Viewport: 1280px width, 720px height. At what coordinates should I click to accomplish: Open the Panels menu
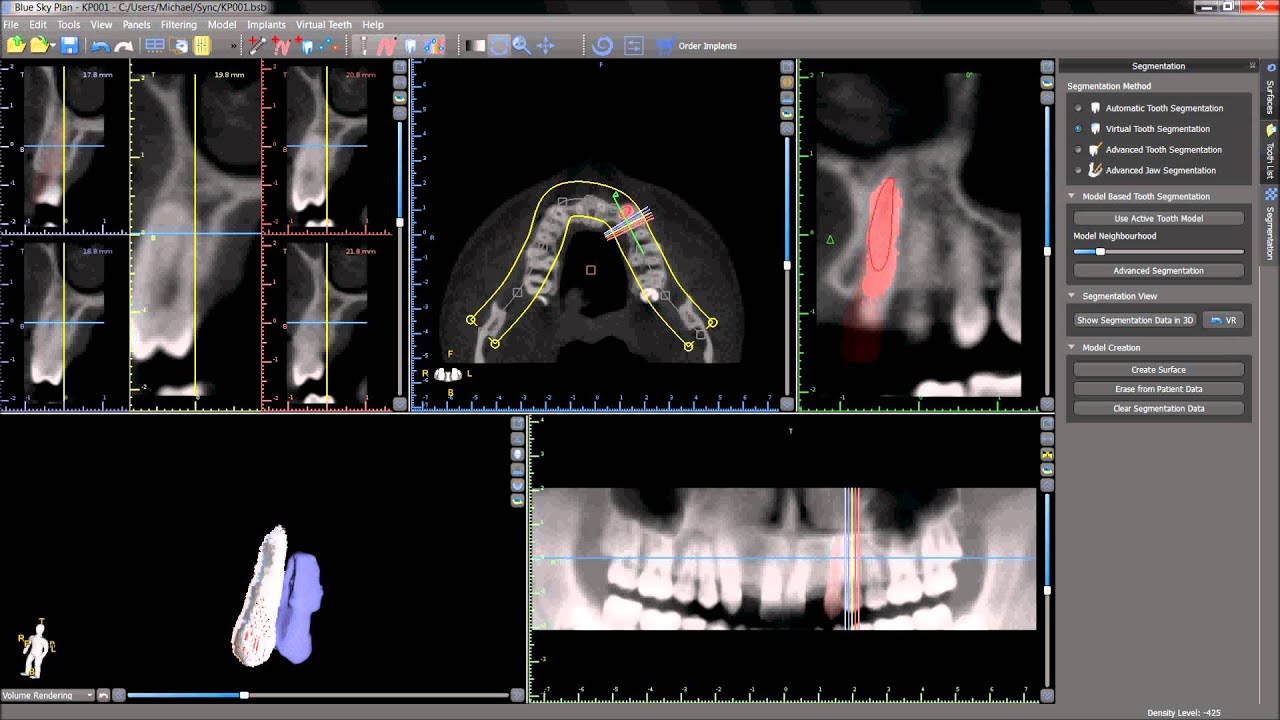[136, 24]
